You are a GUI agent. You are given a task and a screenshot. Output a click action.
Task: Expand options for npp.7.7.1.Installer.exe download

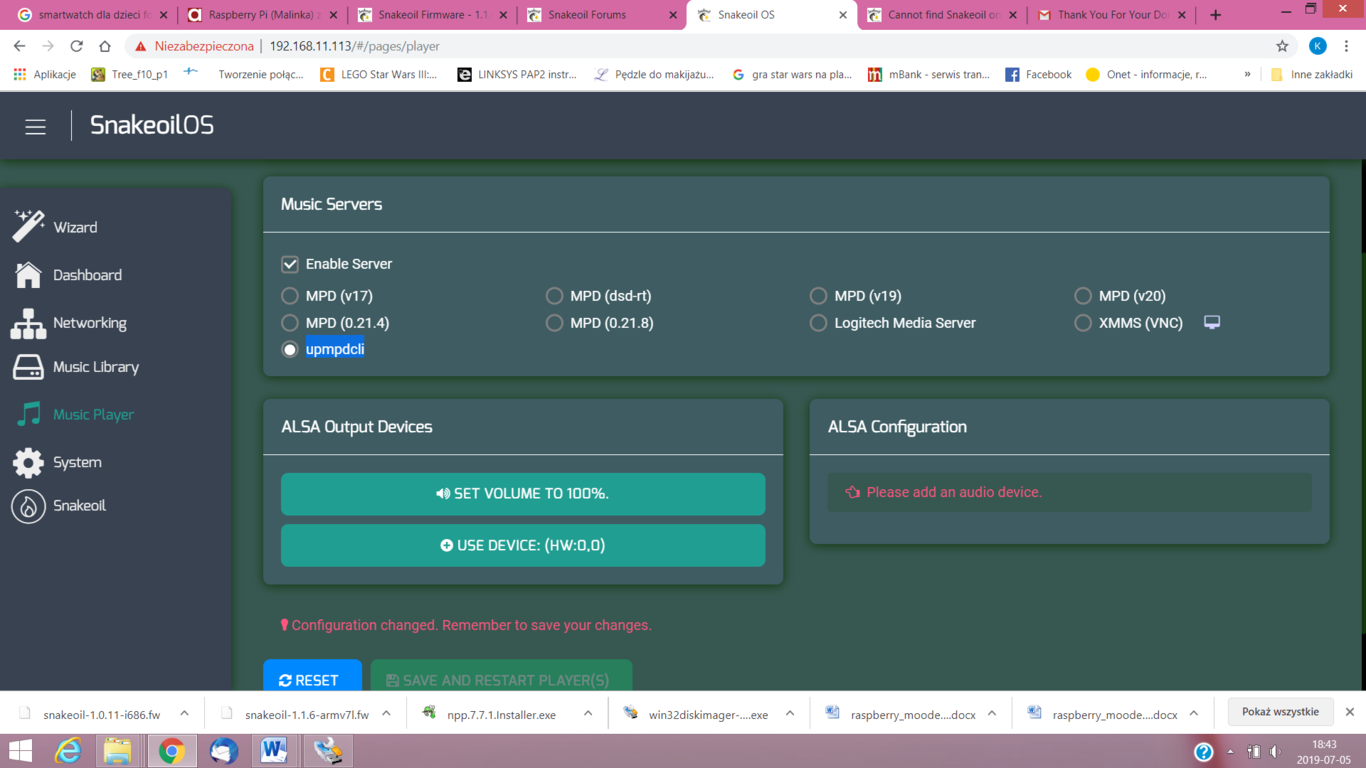588,714
